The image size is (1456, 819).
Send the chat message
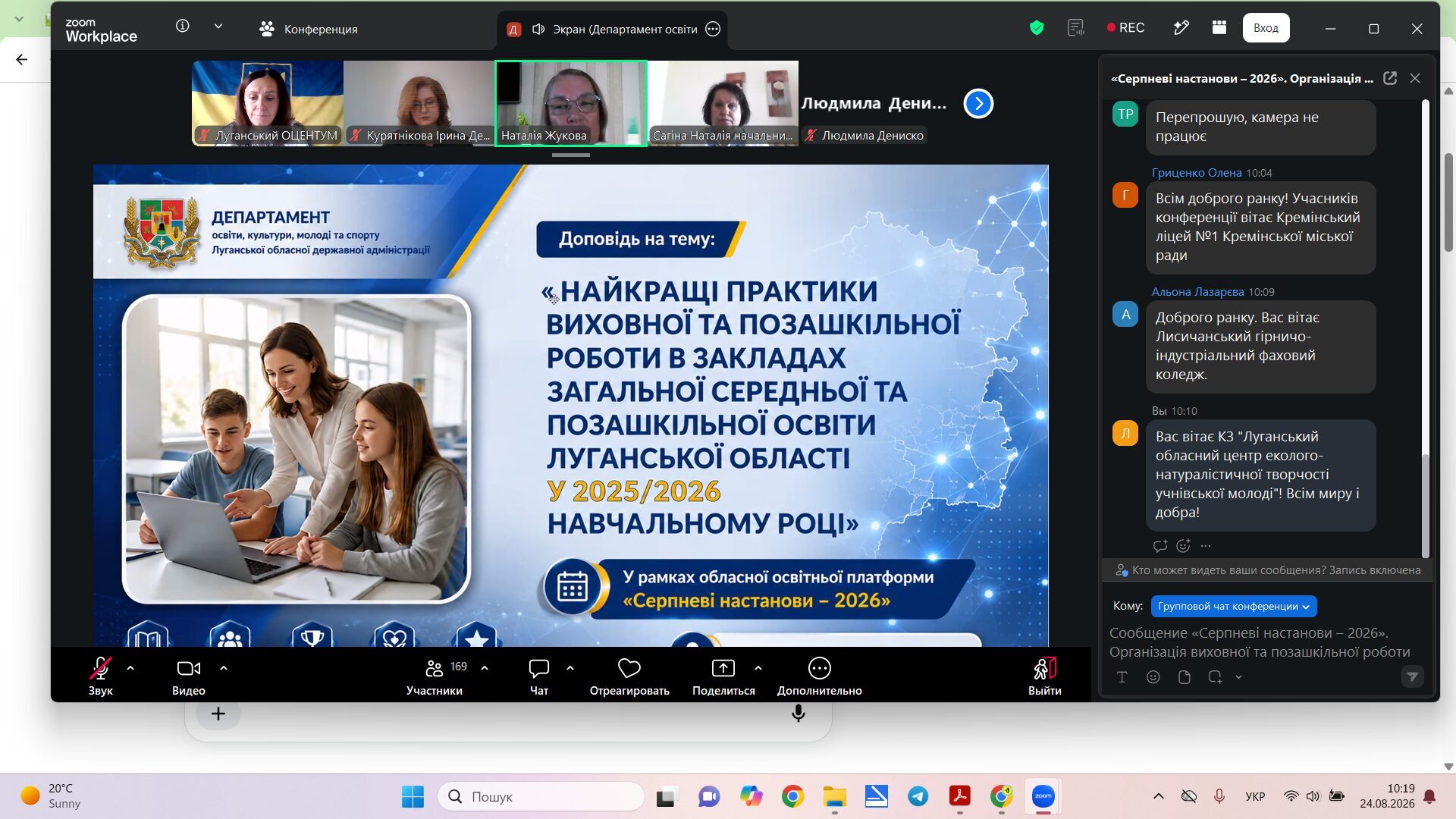1412,676
